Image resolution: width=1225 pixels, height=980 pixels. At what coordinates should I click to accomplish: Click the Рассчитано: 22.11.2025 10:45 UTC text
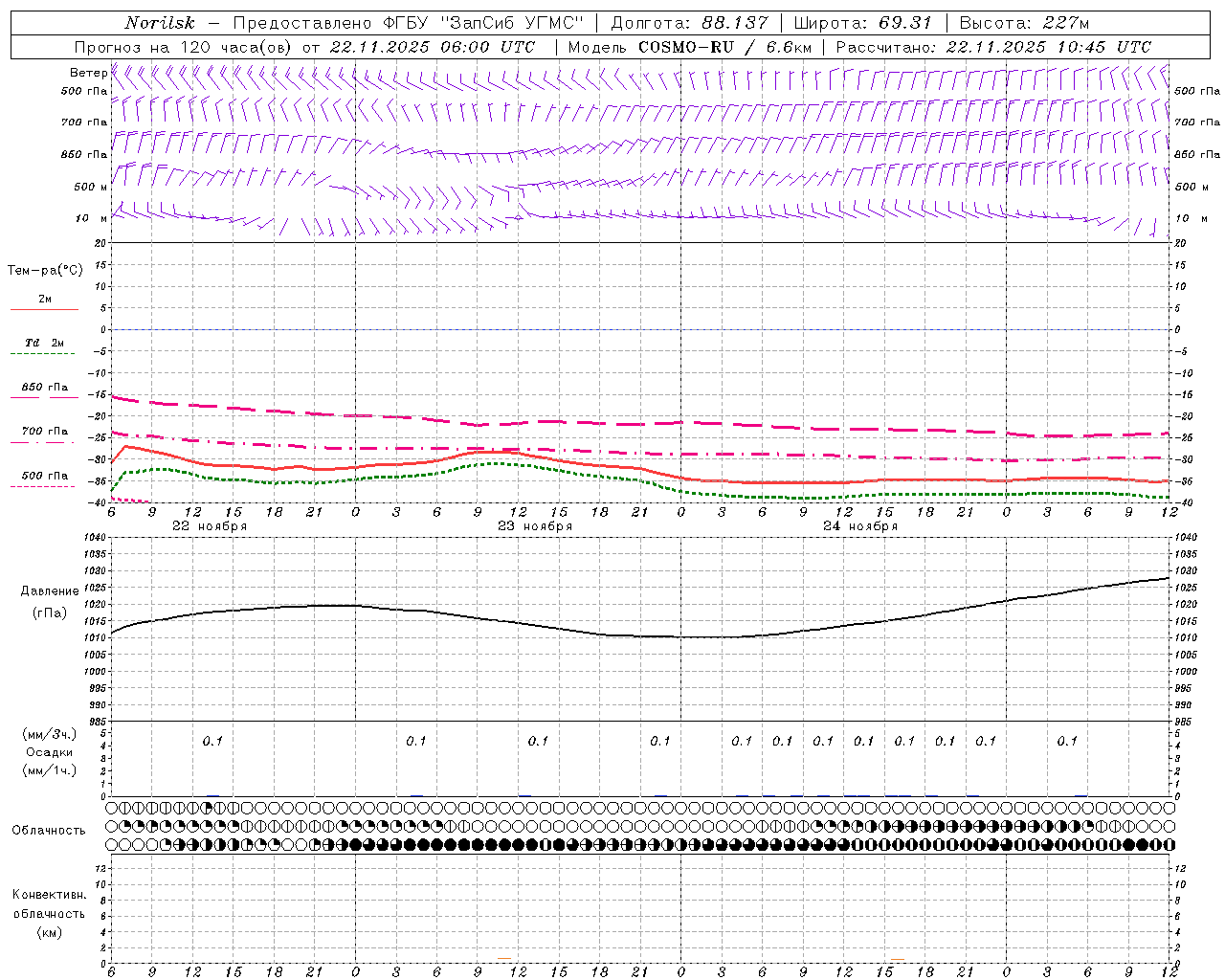[x=993, y=47]
